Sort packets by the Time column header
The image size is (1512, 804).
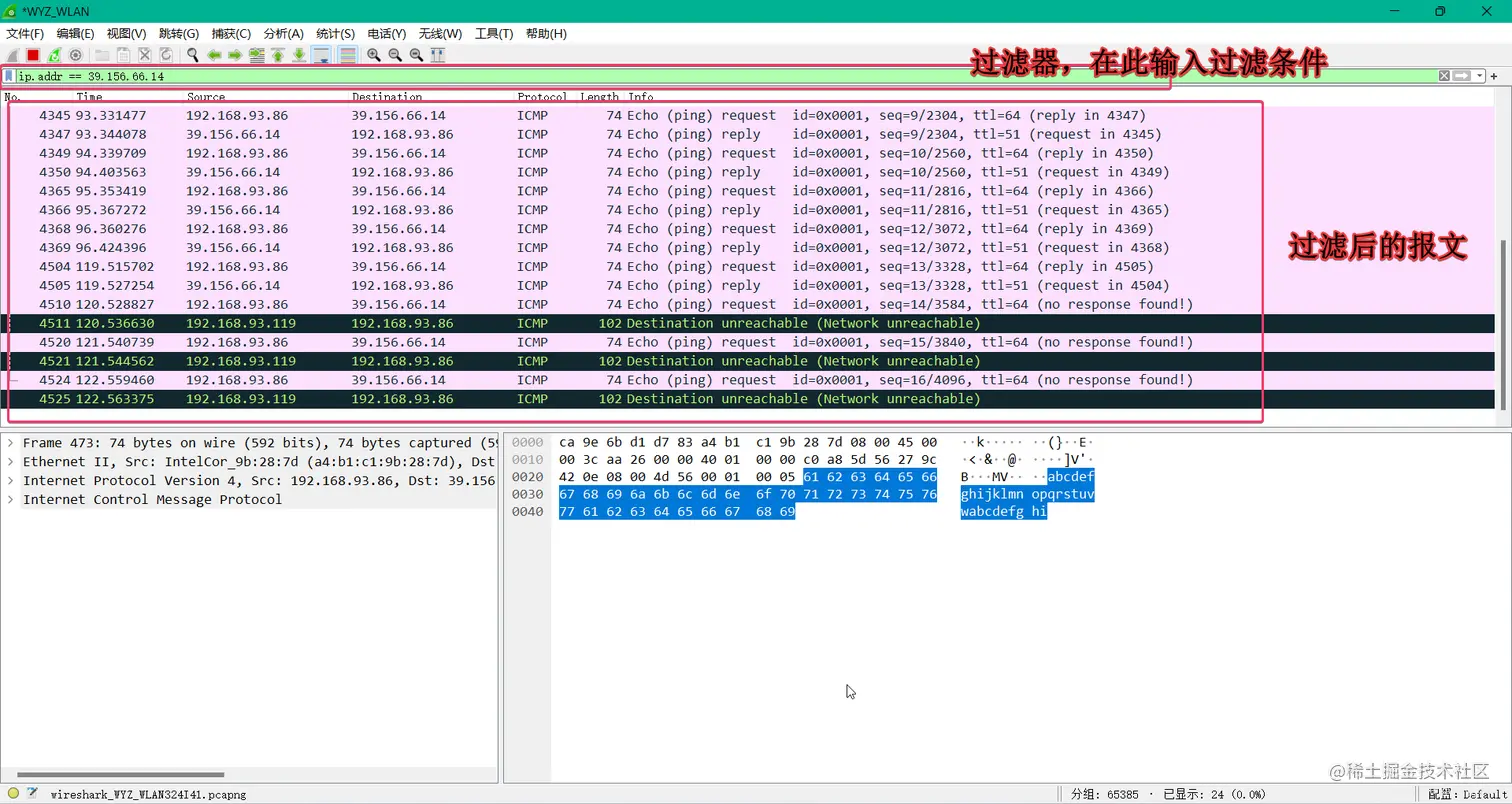pos(89,97)
